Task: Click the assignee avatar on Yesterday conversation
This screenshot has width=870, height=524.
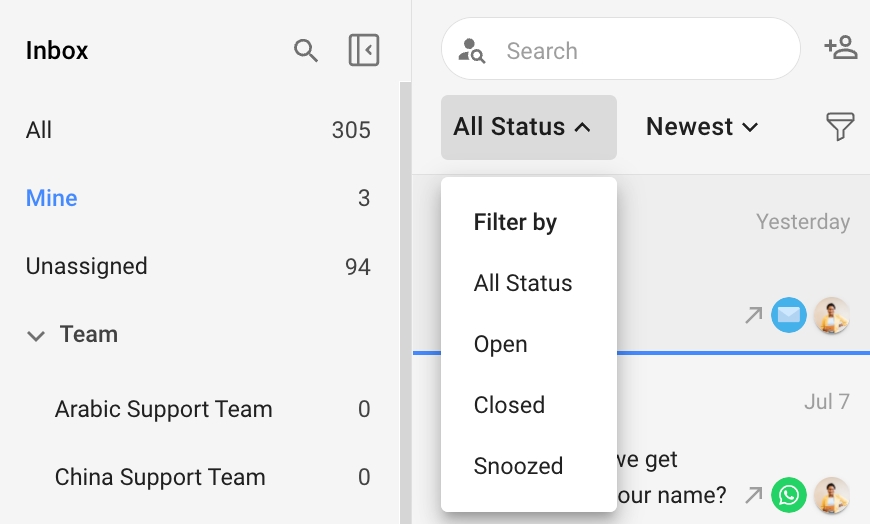Action: click(x=831, y=315)
